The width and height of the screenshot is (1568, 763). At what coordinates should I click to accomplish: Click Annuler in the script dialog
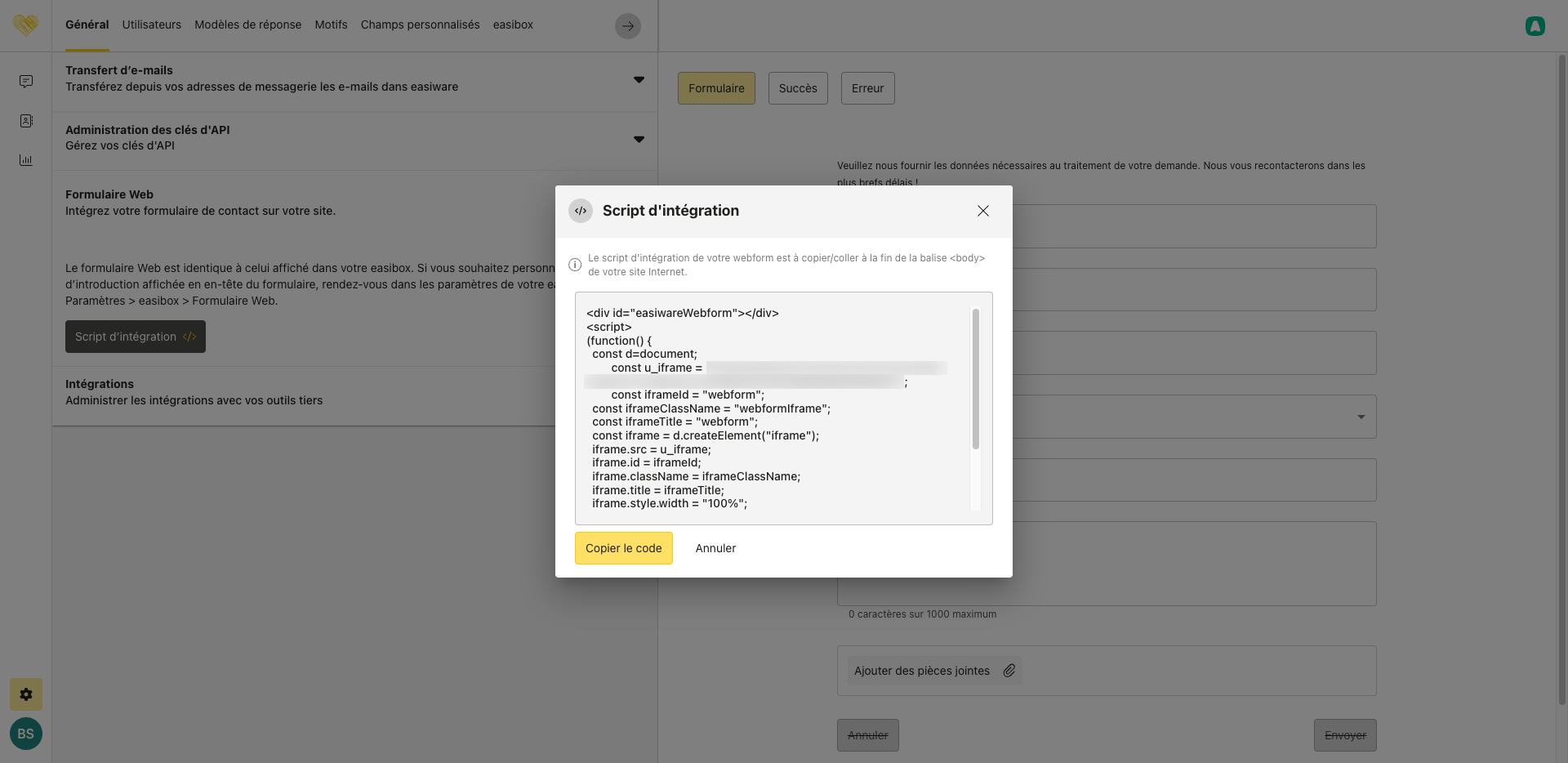click(x=715, y=548)
